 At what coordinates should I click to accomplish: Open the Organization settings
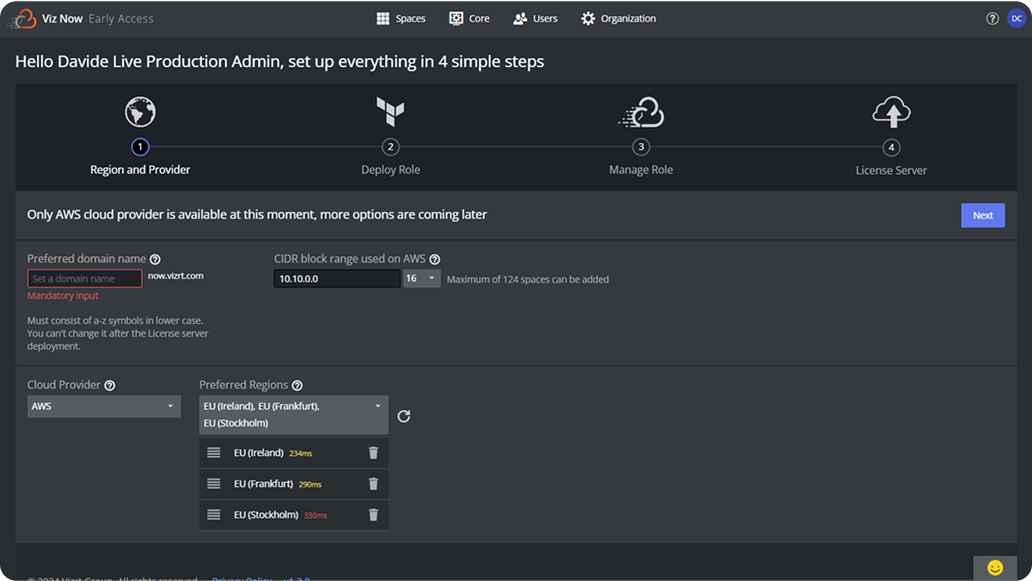(x=618, y=18)
